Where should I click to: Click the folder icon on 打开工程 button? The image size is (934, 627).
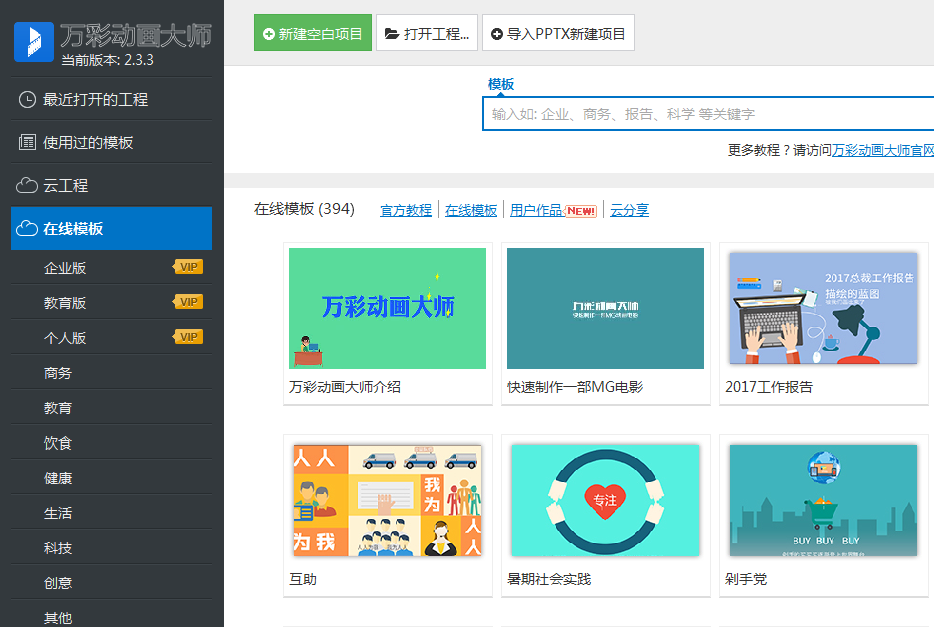click(392, 32)
